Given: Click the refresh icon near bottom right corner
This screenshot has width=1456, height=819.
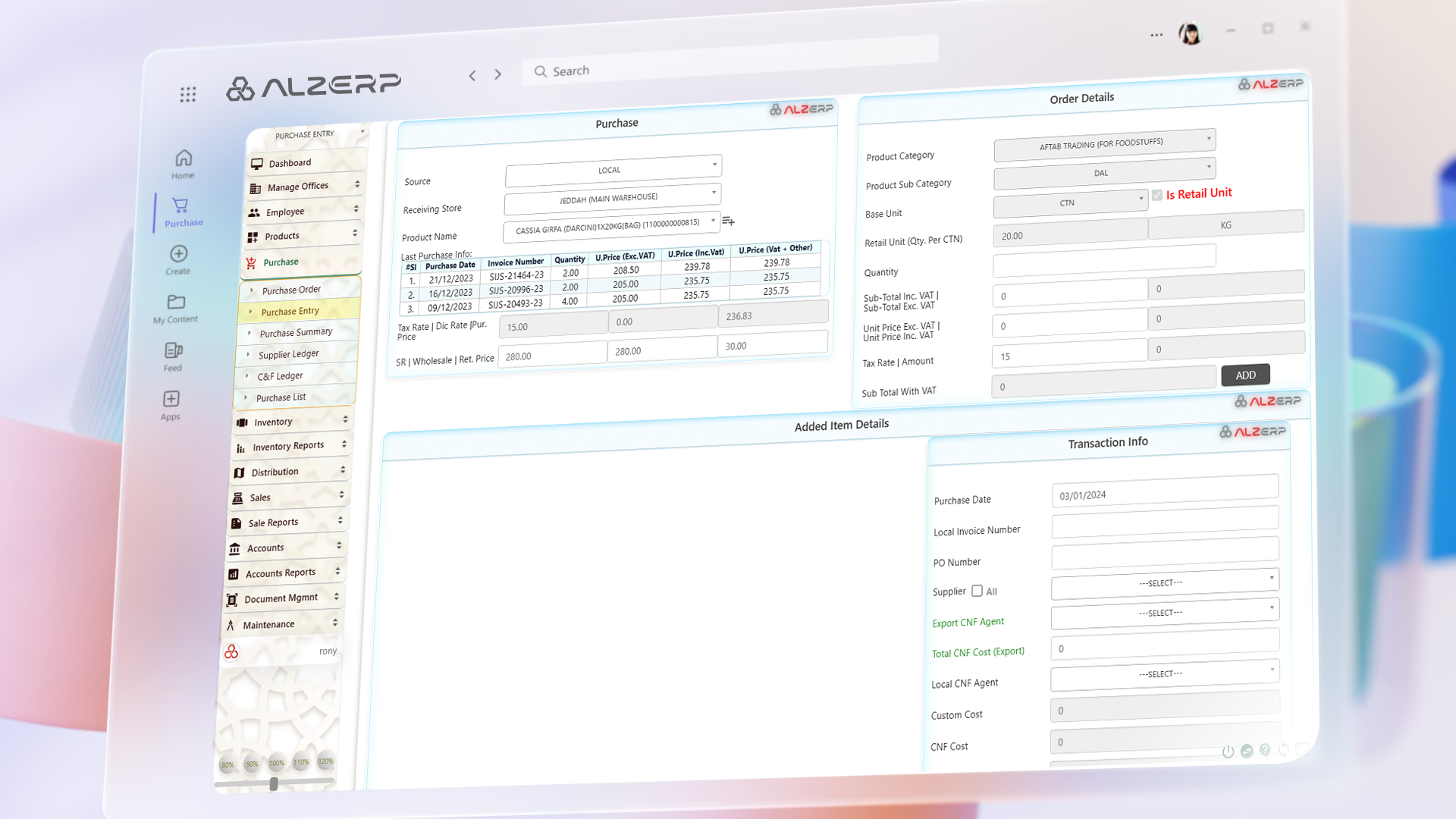Looking at the screenshot, I should coord(1284,749).
